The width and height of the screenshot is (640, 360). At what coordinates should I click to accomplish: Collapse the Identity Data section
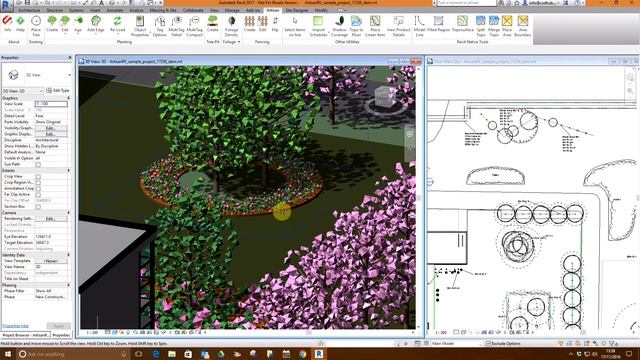[68, 255]
